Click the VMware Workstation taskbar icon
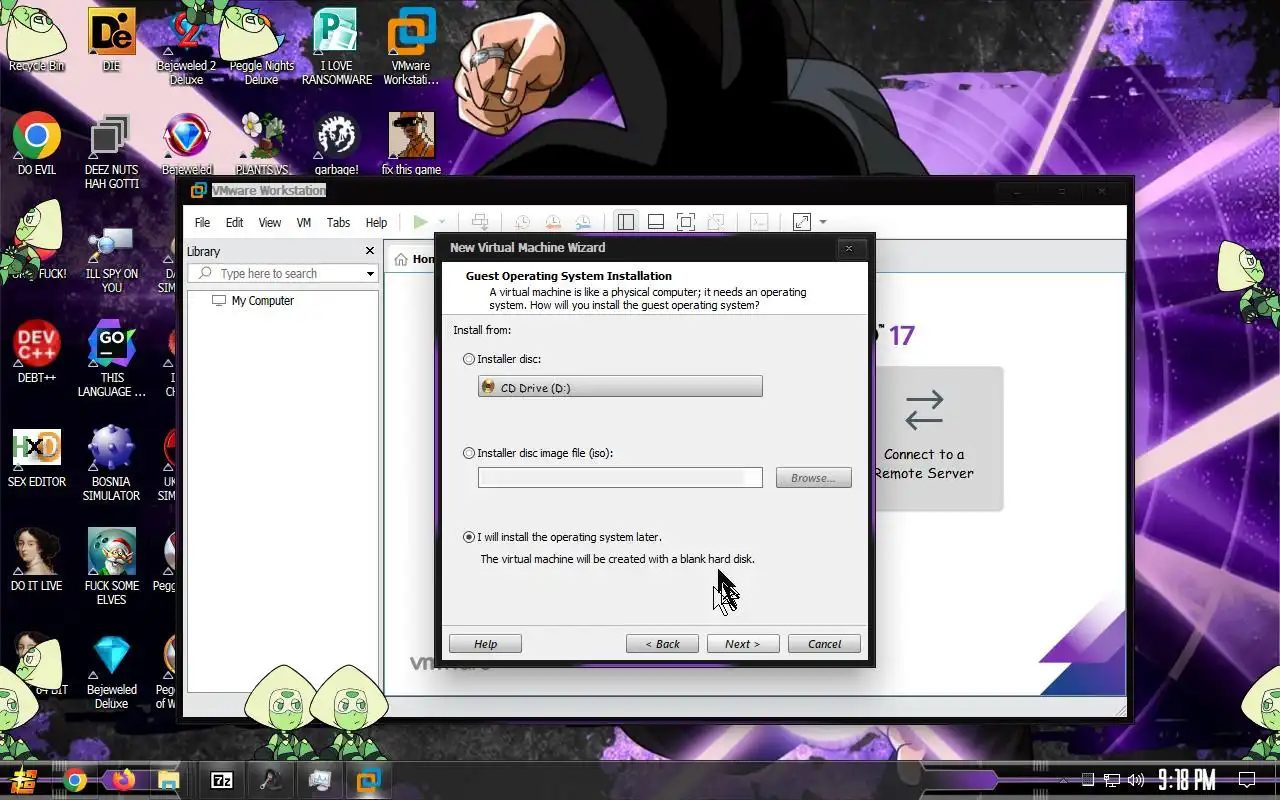 point(368,780)
